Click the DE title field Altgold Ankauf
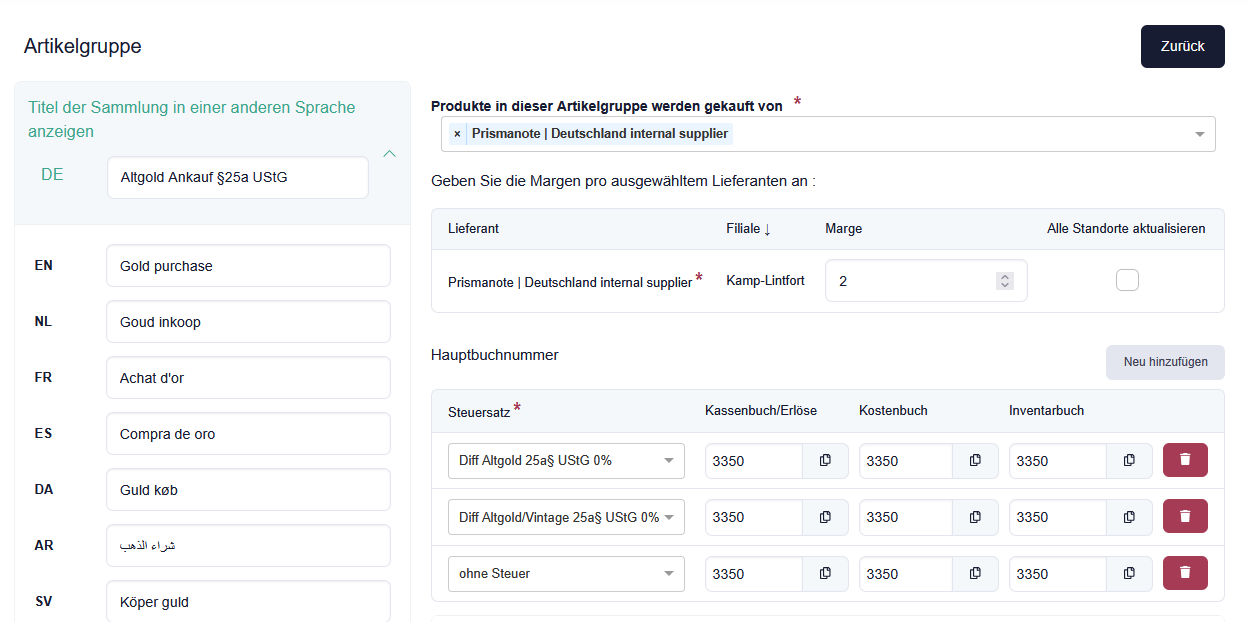Screen dimensions: 1248x622 click(237, 178)
